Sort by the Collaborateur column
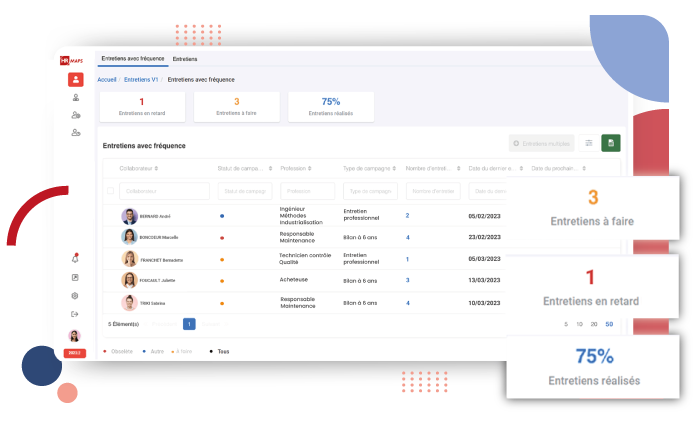This screenshot has height=424, width=693. (139, 168)
